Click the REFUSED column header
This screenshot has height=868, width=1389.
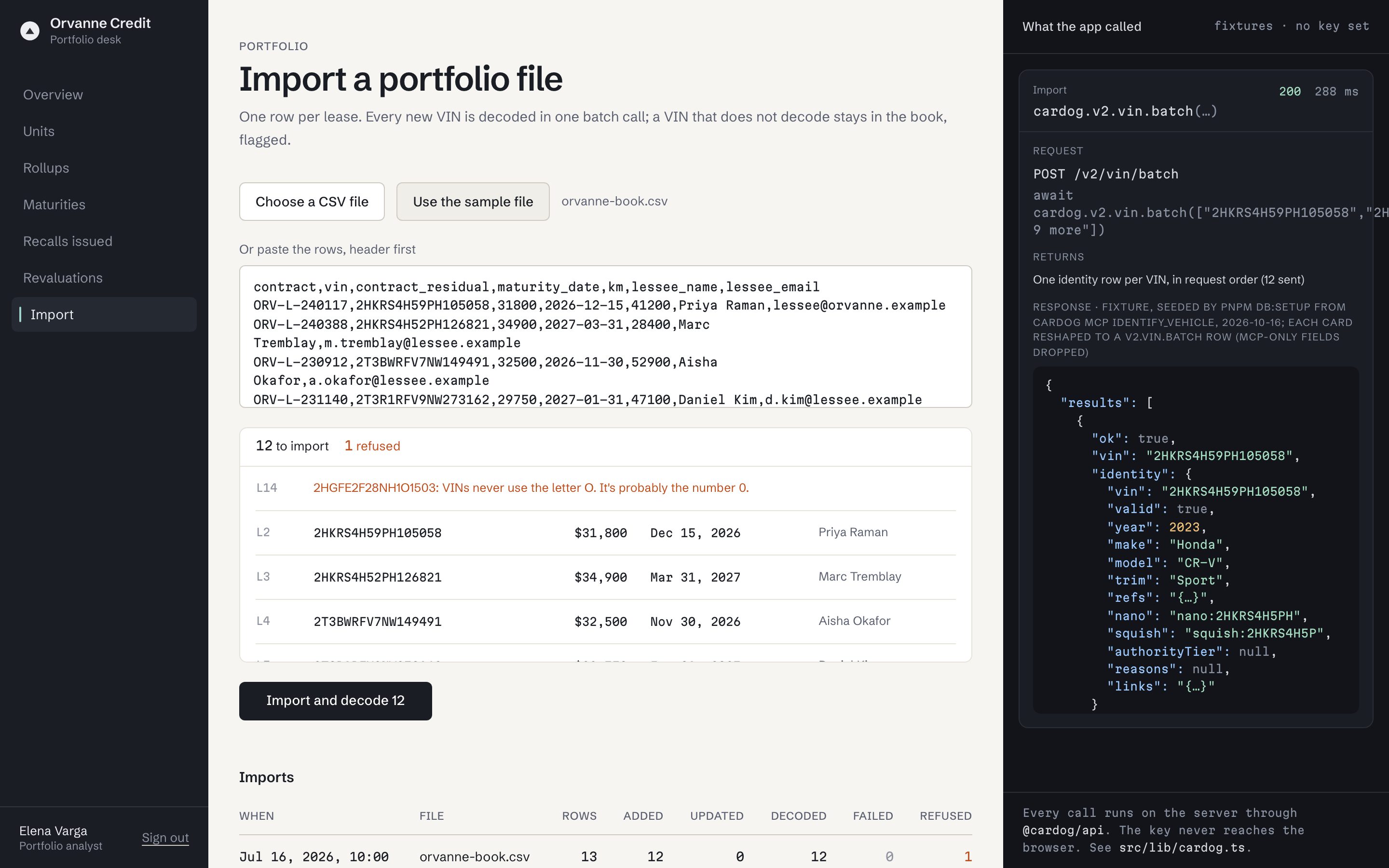click(x=945, y=816)
